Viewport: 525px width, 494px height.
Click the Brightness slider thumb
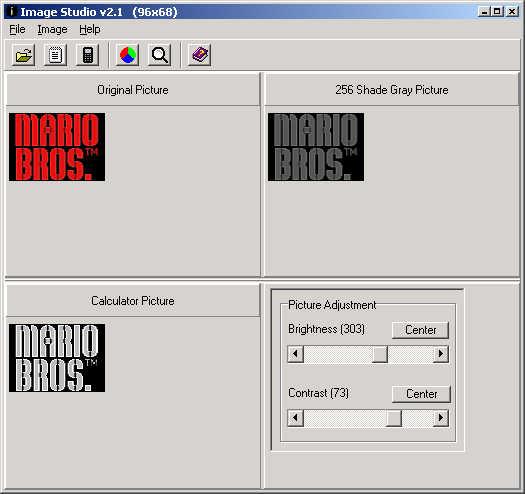click(x=380, y=354)
